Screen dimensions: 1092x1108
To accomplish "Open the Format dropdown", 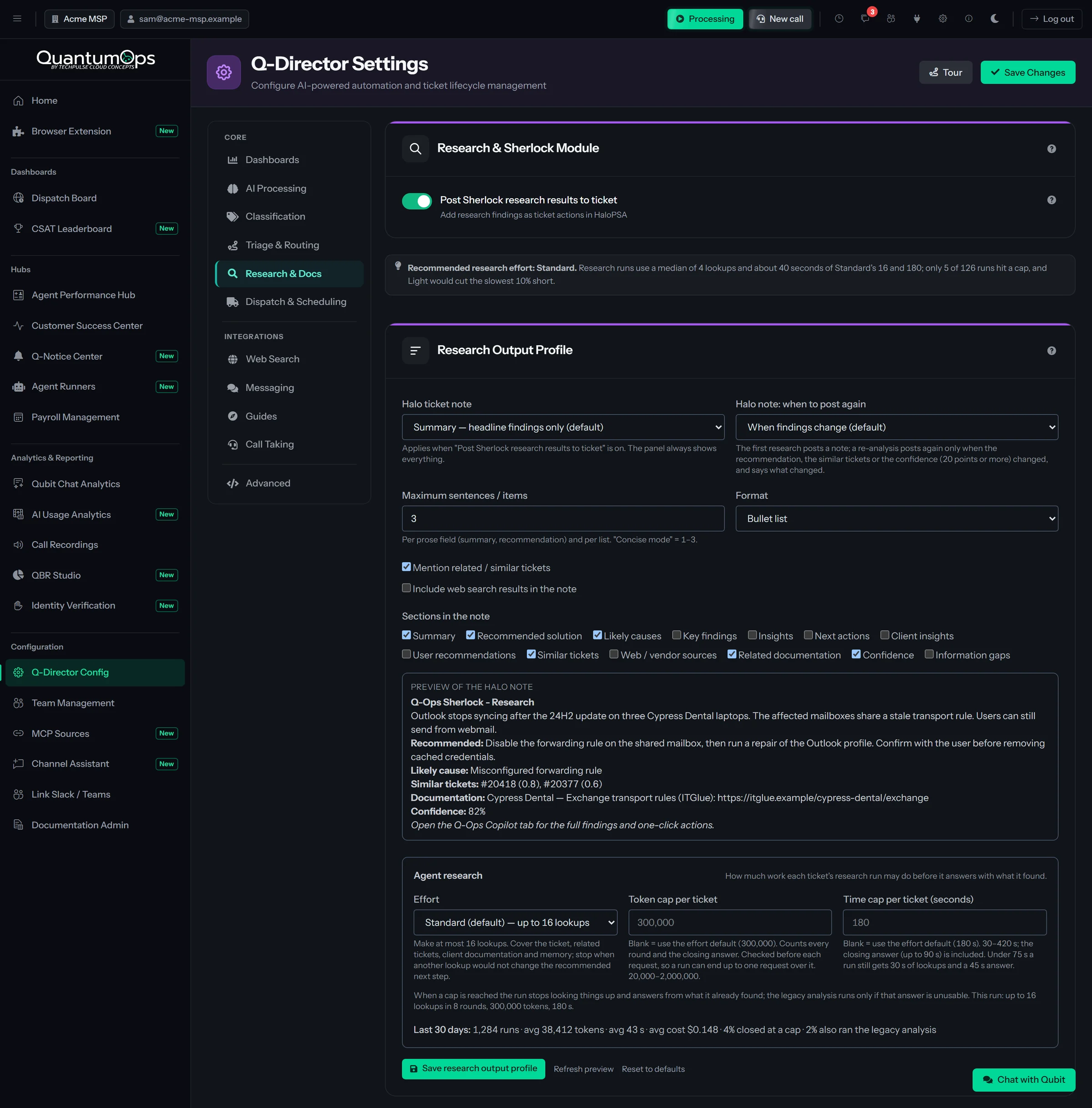I will (x=896, y=518).
